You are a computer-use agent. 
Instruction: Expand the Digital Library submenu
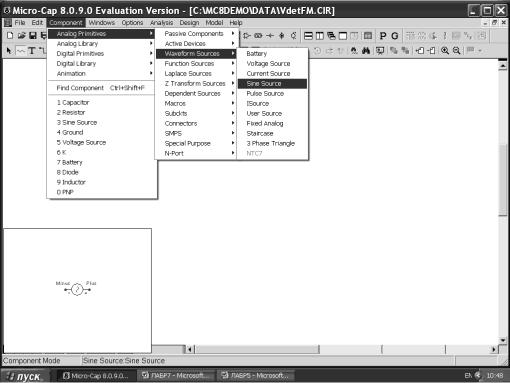(x=102, y=64)
